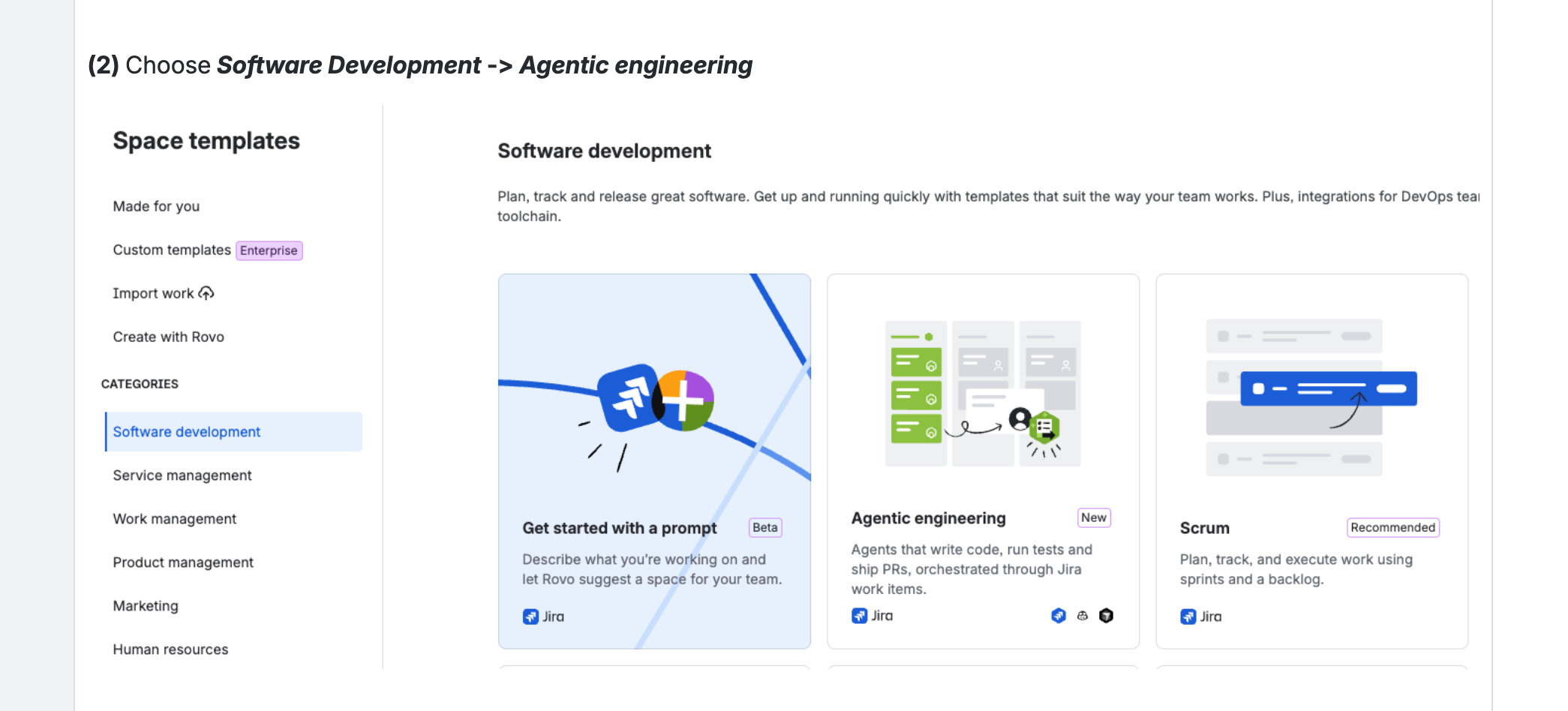Click the CATEGORIES section label

point(140,384)
